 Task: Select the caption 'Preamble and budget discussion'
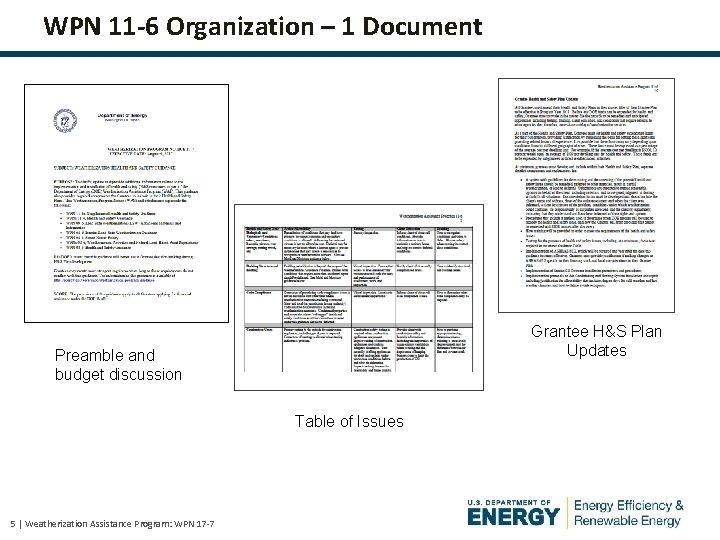(x=118, y=365)
